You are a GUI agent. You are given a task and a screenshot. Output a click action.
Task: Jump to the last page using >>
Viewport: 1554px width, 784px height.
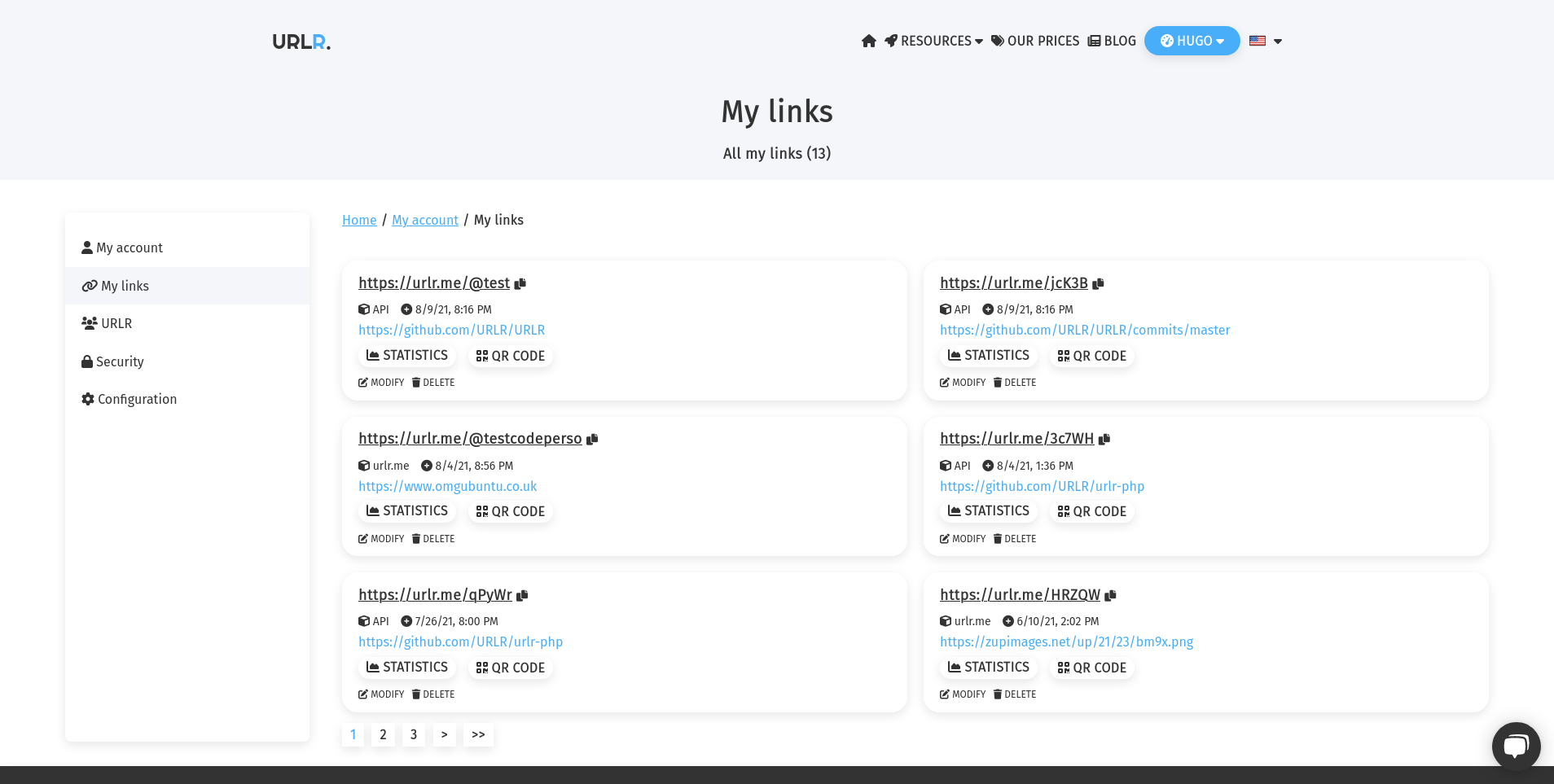coord(478,734)
